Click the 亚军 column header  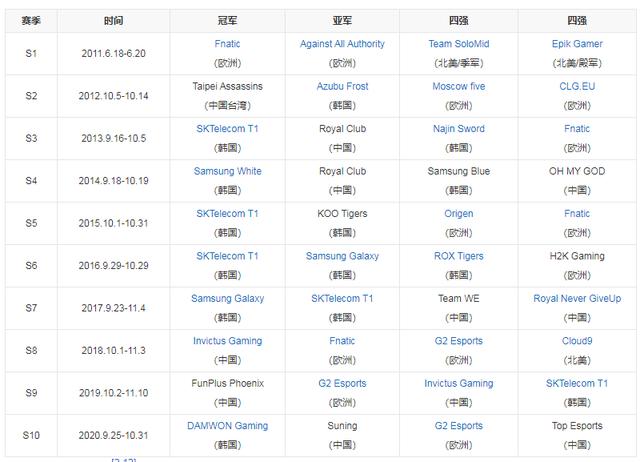[x=342, y=20]
